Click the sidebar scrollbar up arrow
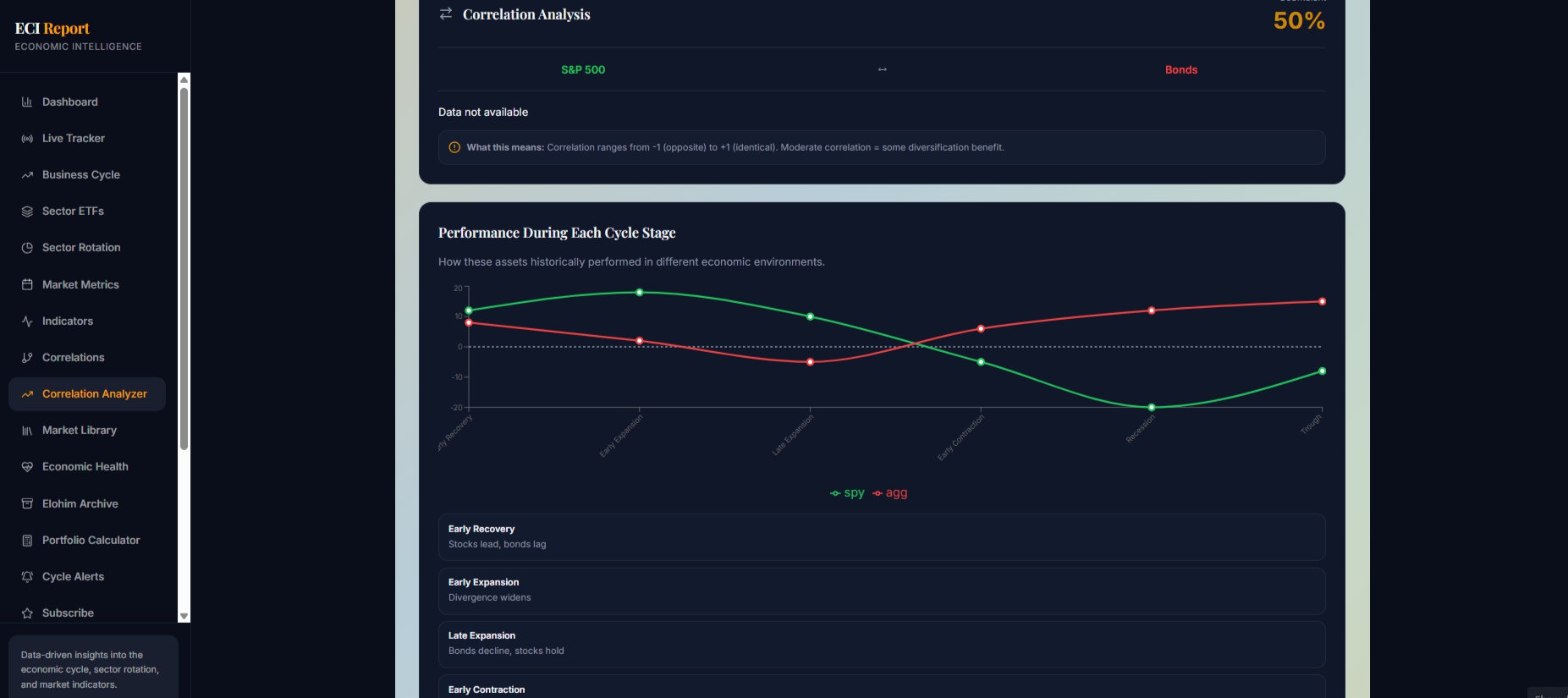Image resolution: width=1568 pixels, height=698 pixels. click(184, 80)
